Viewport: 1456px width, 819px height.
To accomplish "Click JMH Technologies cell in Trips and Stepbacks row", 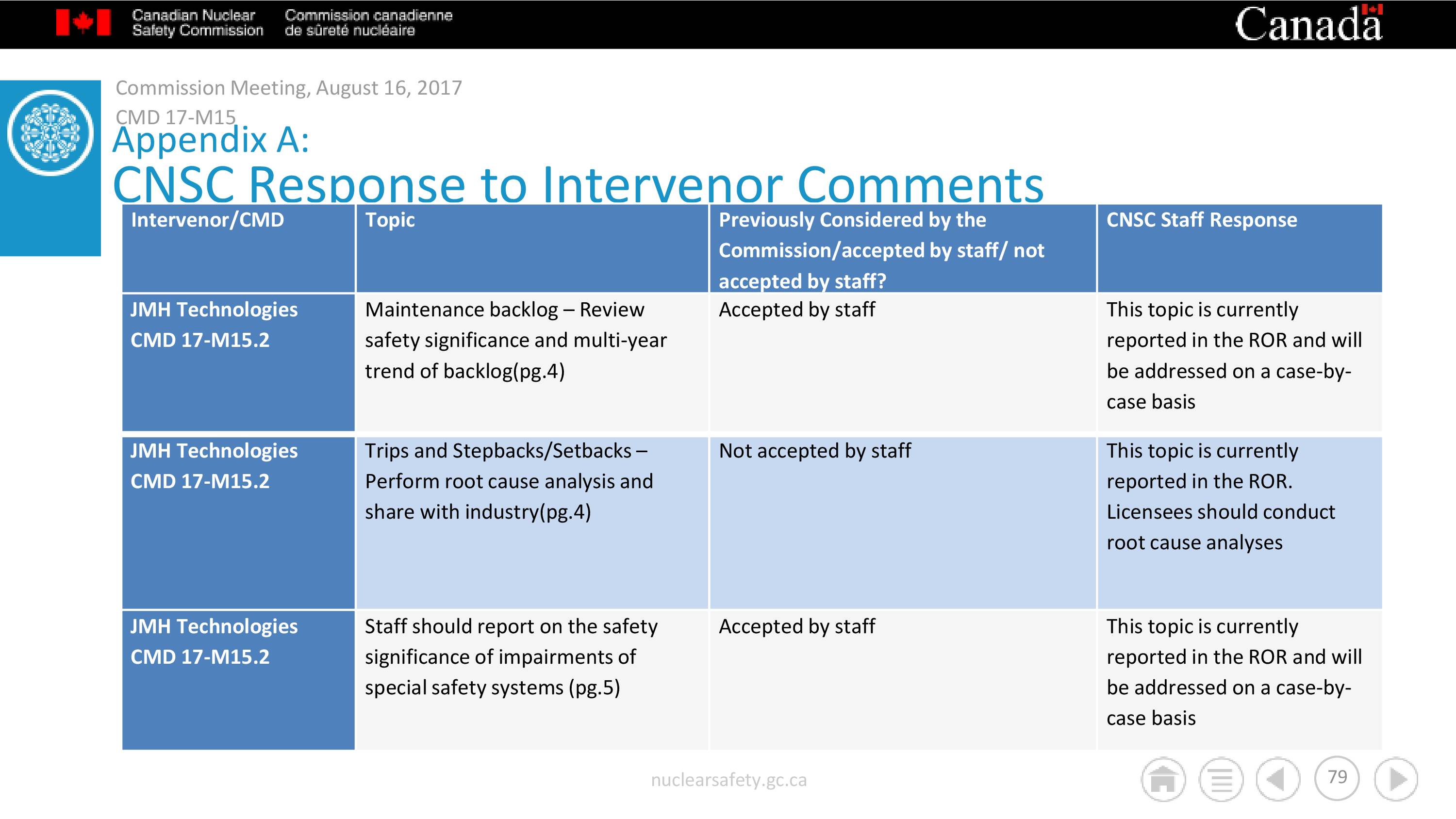I will (238, 523).
